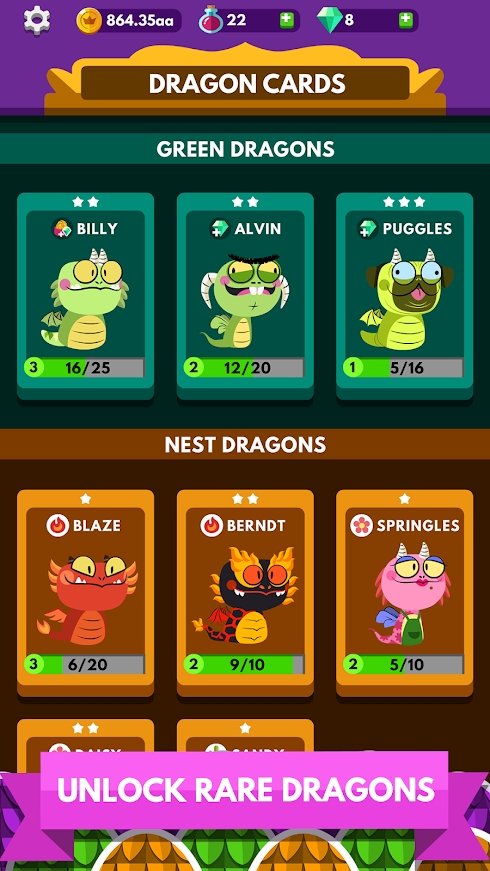Viewport: 490px width, 871px height.
Task: Buy more gems with plus button
Action: [x=406, y=21]
